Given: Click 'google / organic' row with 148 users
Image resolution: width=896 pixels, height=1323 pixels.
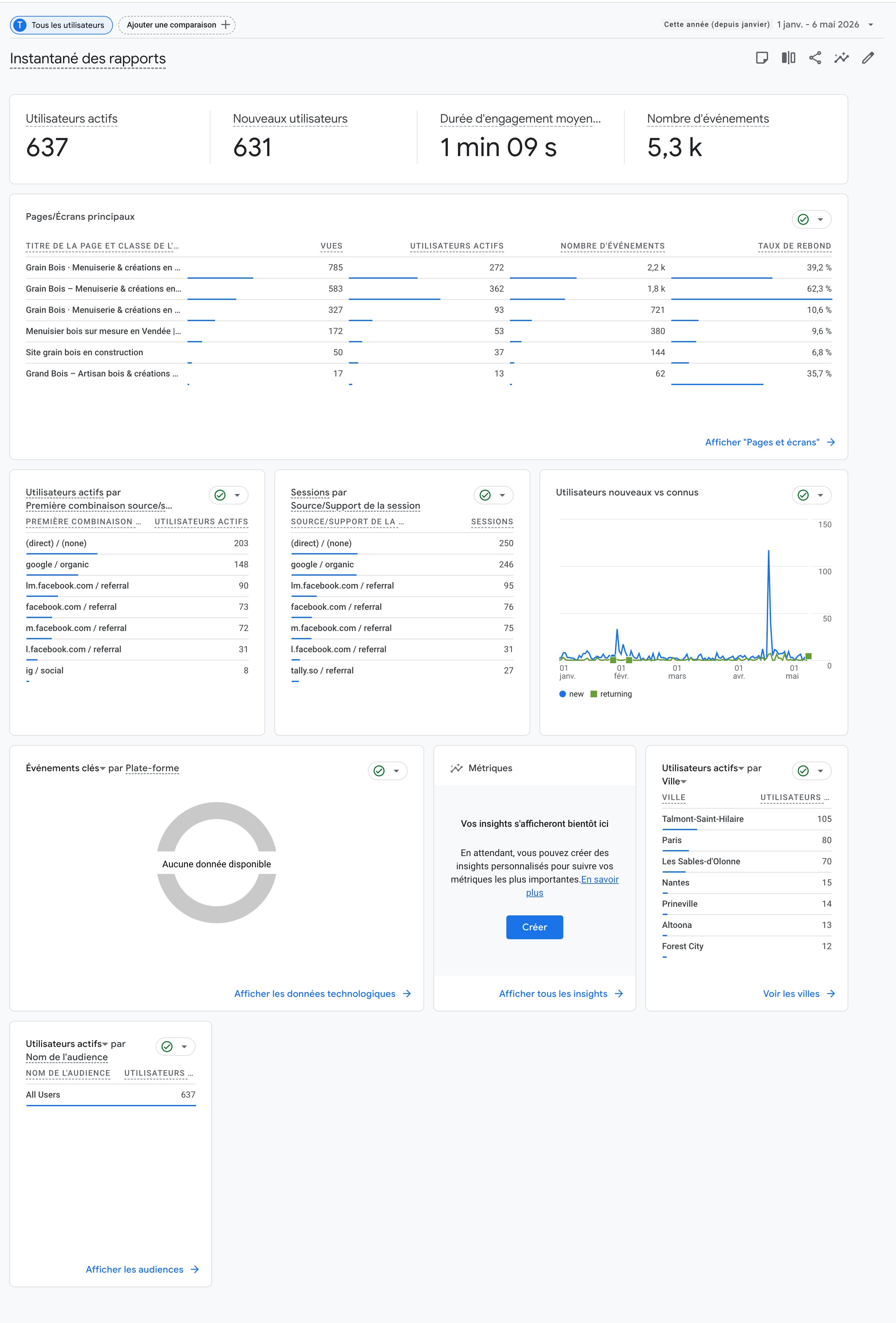Looking at the screenshot, I should pyautogui.click(x=137, y=565).
